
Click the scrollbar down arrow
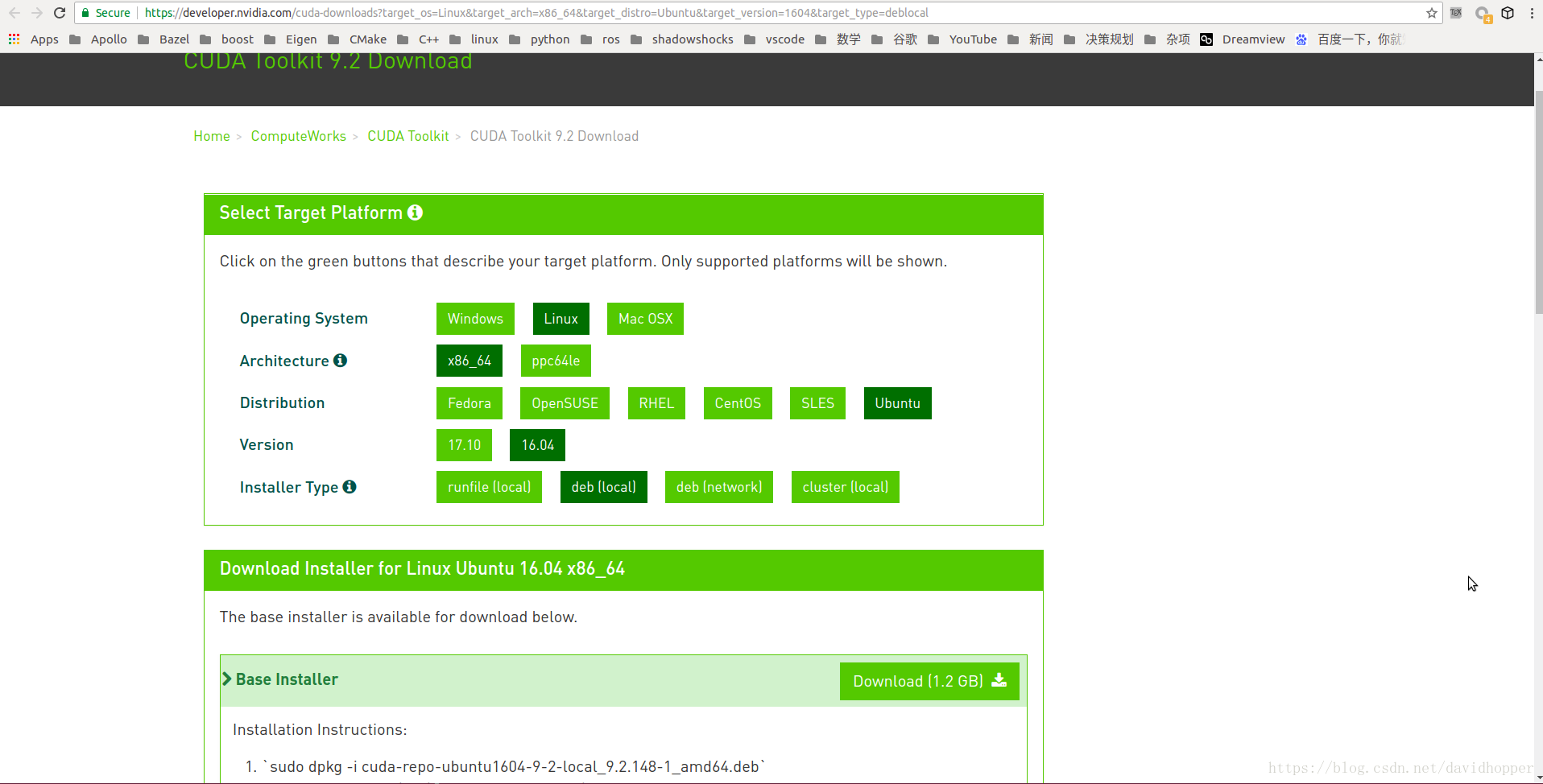[1538, 778]
